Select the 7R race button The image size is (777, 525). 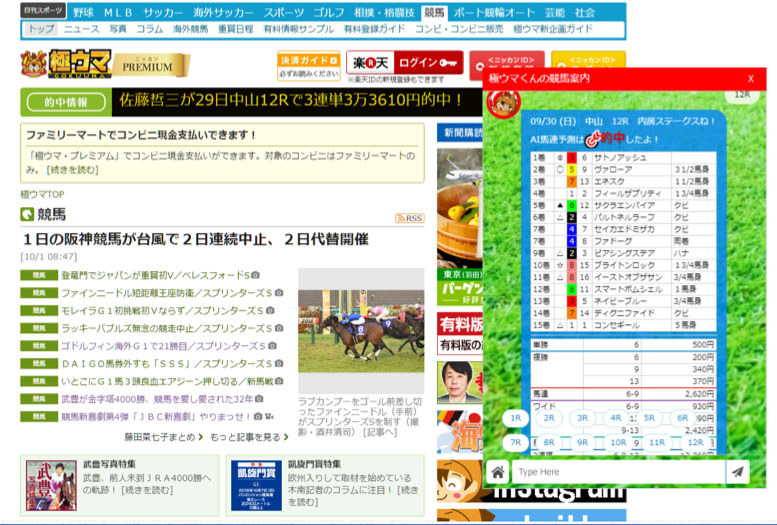pos(516,442)
